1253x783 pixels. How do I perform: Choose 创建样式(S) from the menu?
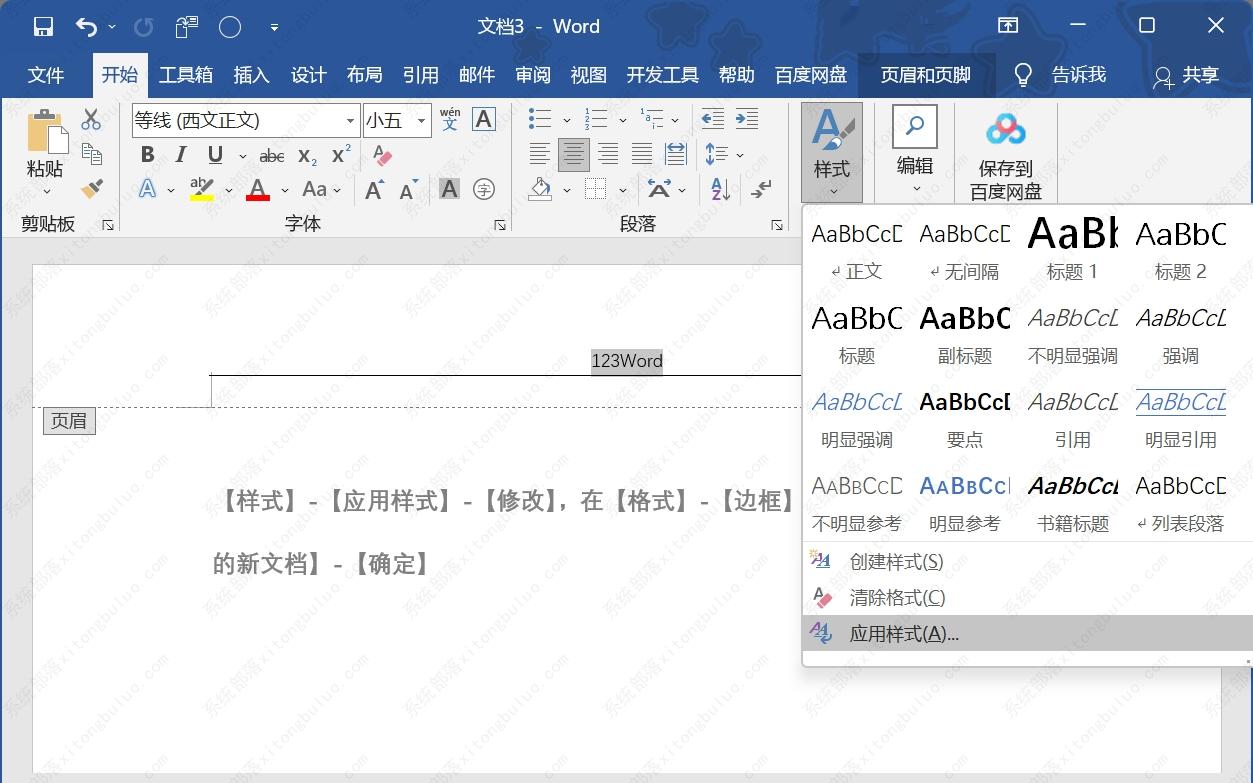[x=1028, y=561]
